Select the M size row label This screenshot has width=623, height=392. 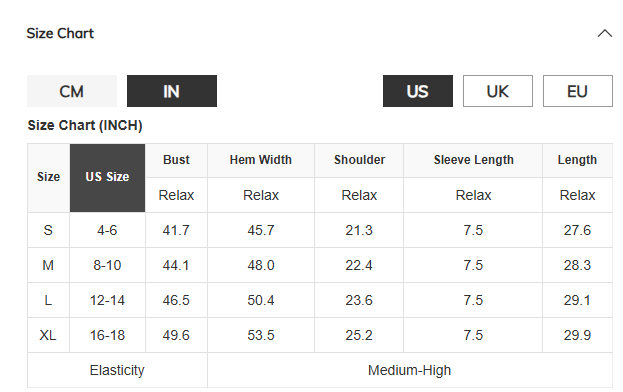click(48, 265)
